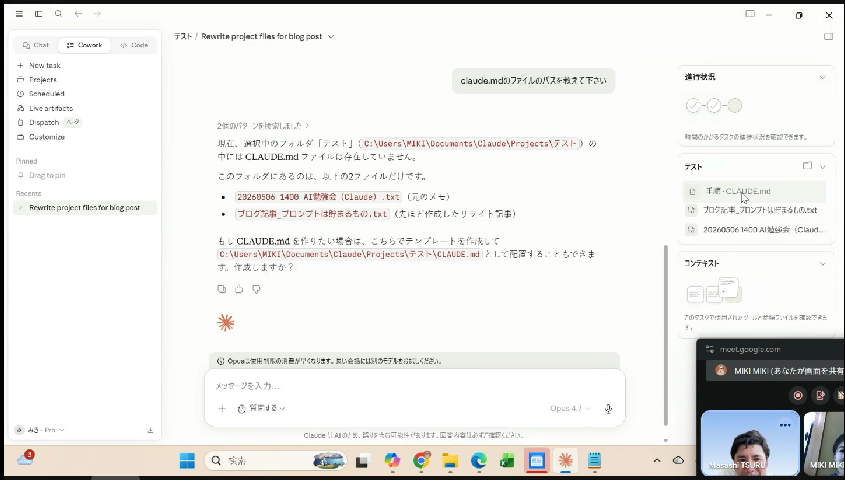Open the ブログ記事 txt file in panel
845x480 pixels.
click(754, 210)
